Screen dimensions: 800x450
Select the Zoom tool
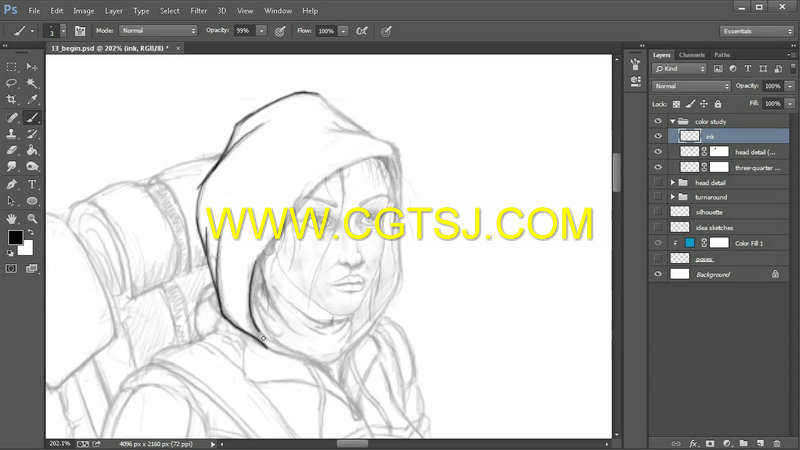32,219
